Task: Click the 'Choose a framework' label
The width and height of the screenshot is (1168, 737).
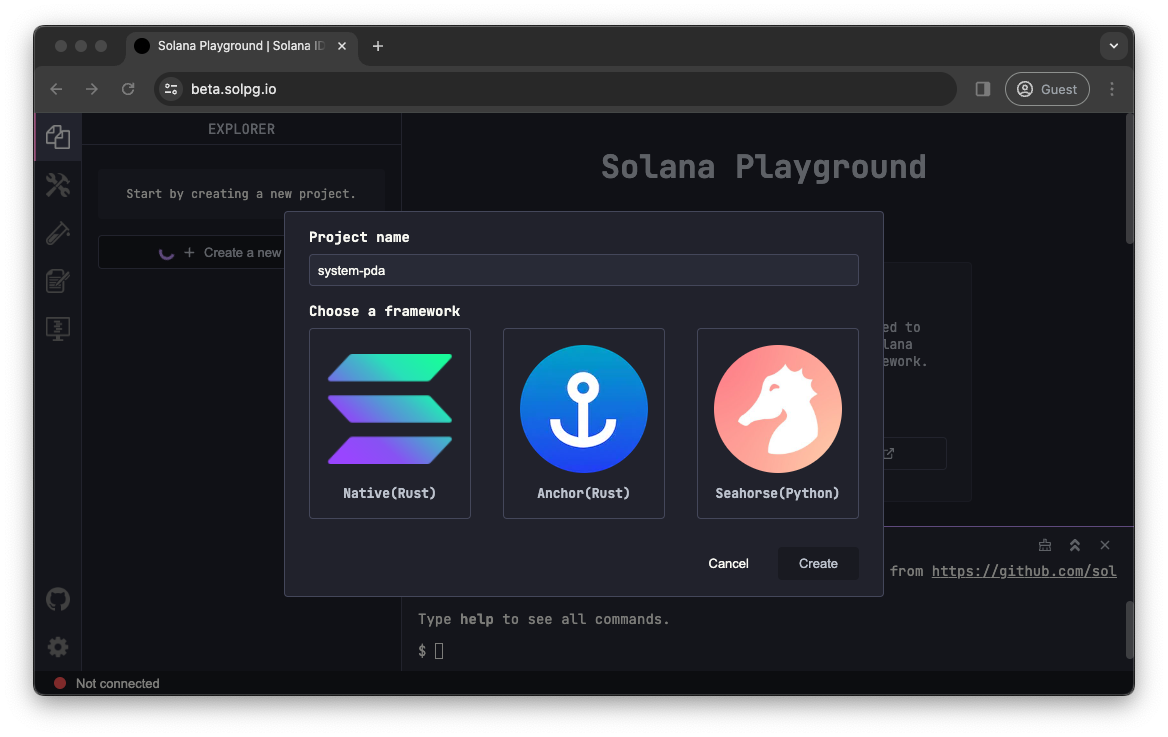Action: tap(384, 311)
